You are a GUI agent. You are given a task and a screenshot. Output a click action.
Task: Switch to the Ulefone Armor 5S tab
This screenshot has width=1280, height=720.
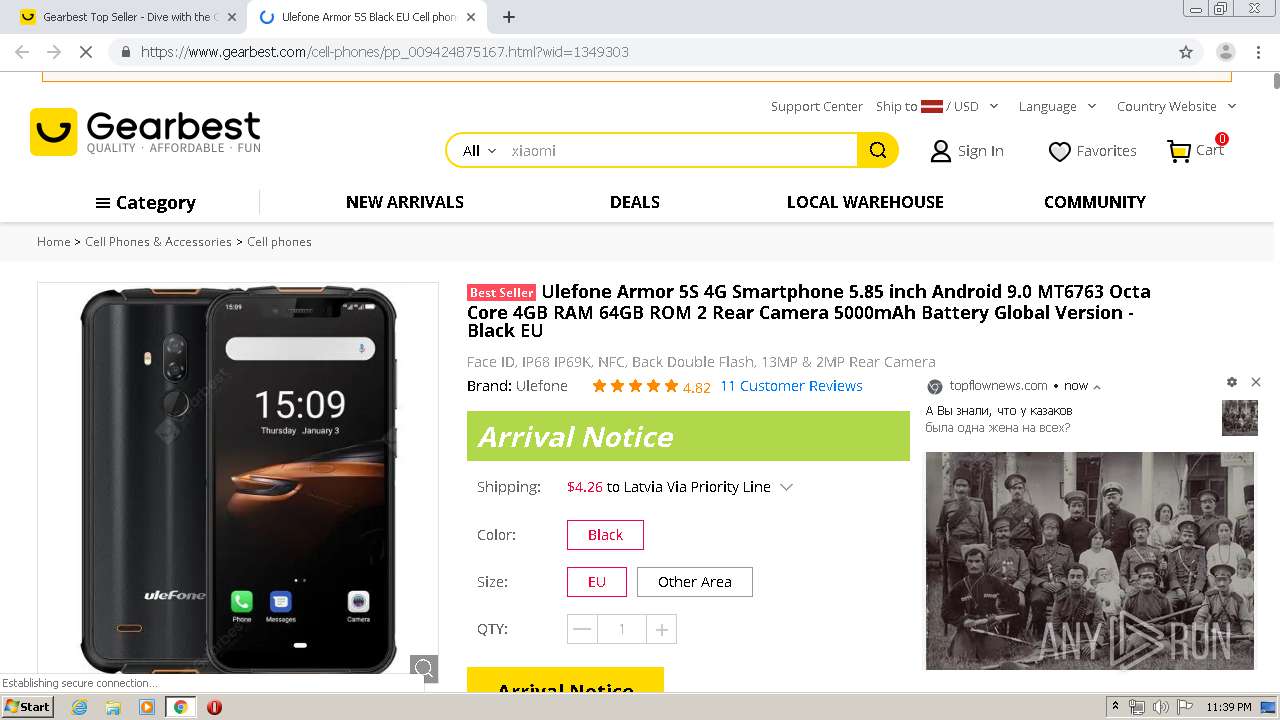[x=366, y=17]
